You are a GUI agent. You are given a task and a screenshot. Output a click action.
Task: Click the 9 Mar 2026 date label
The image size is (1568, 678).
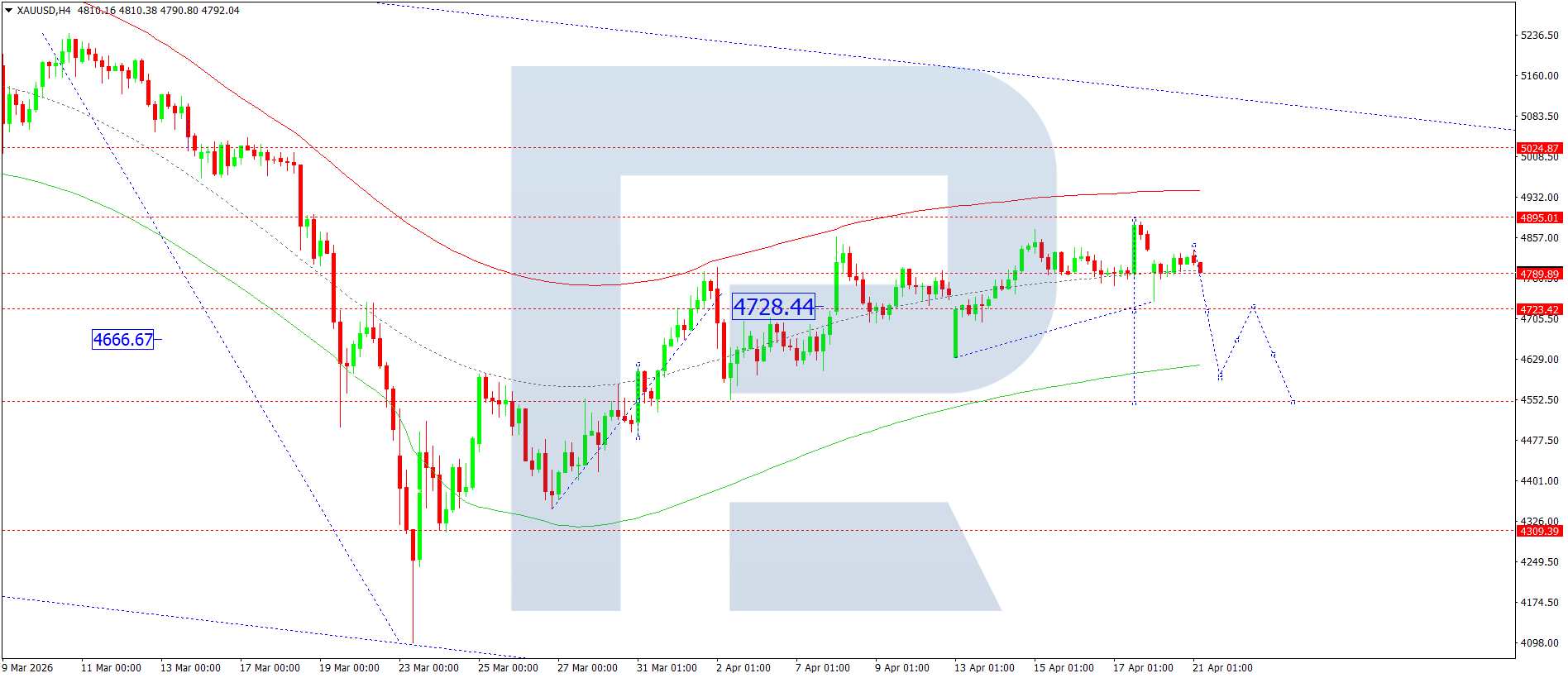27,668
